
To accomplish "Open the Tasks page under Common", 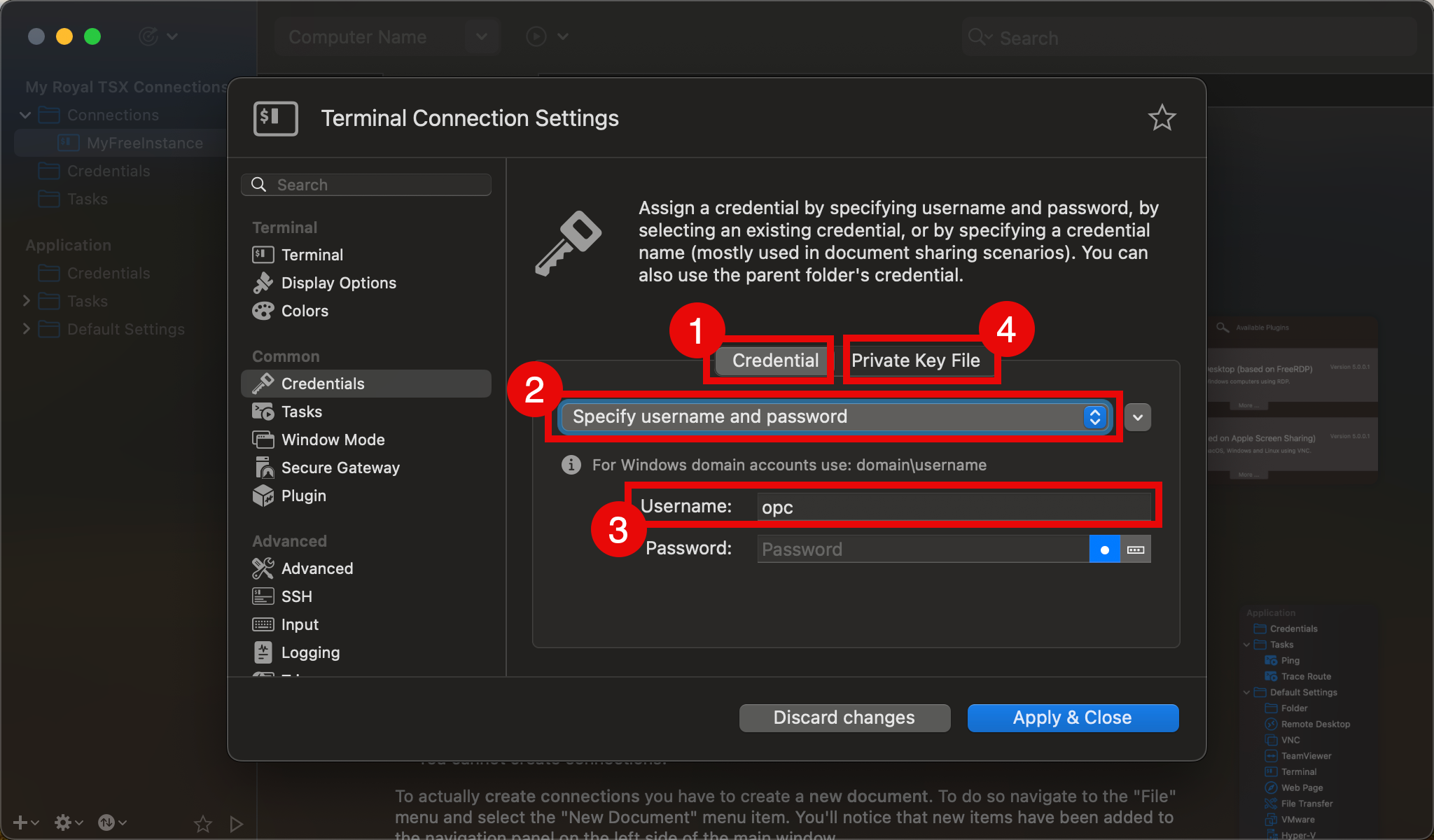I will pos(301,412).
